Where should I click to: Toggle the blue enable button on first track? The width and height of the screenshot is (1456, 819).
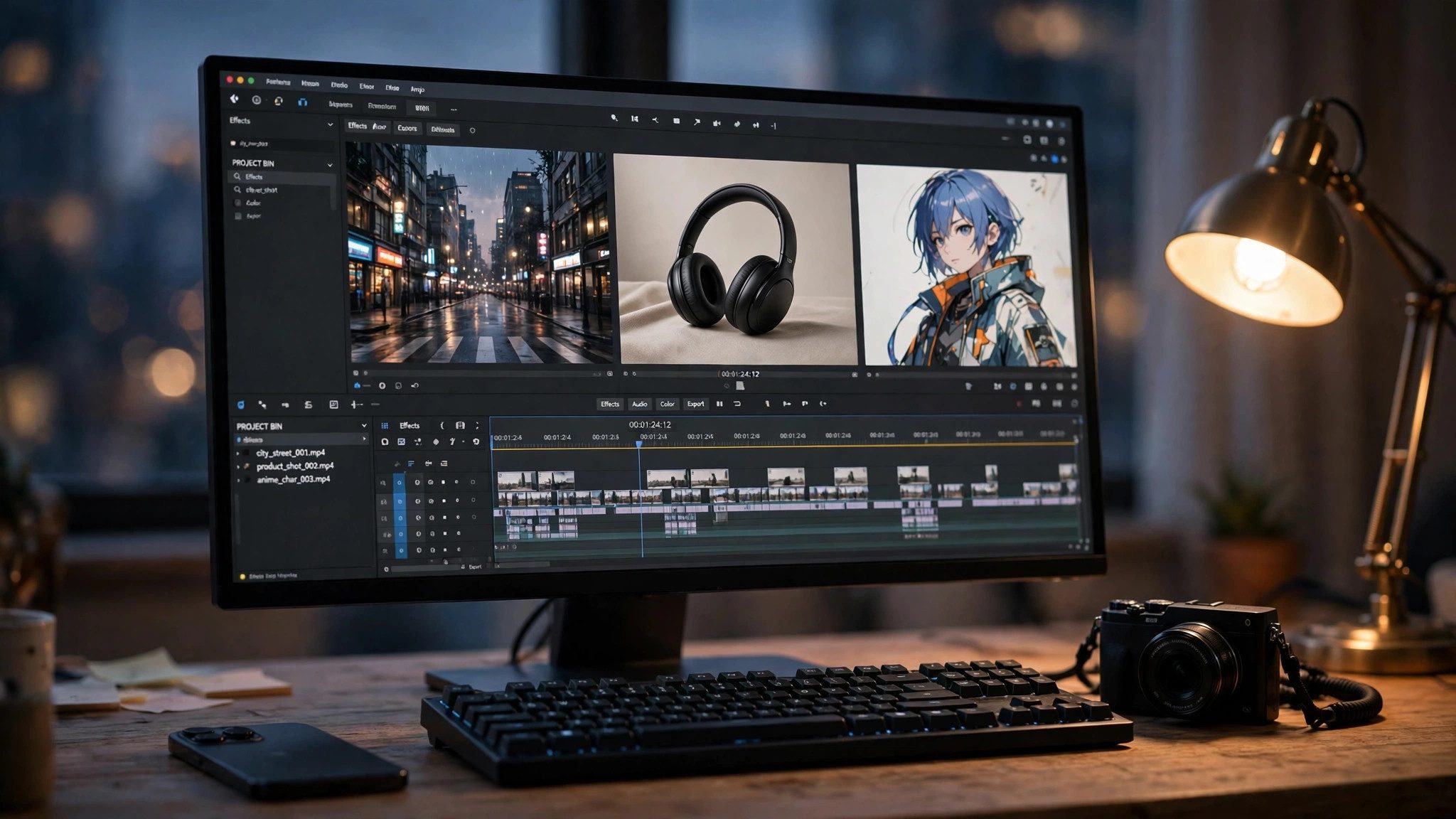(400, 483)
